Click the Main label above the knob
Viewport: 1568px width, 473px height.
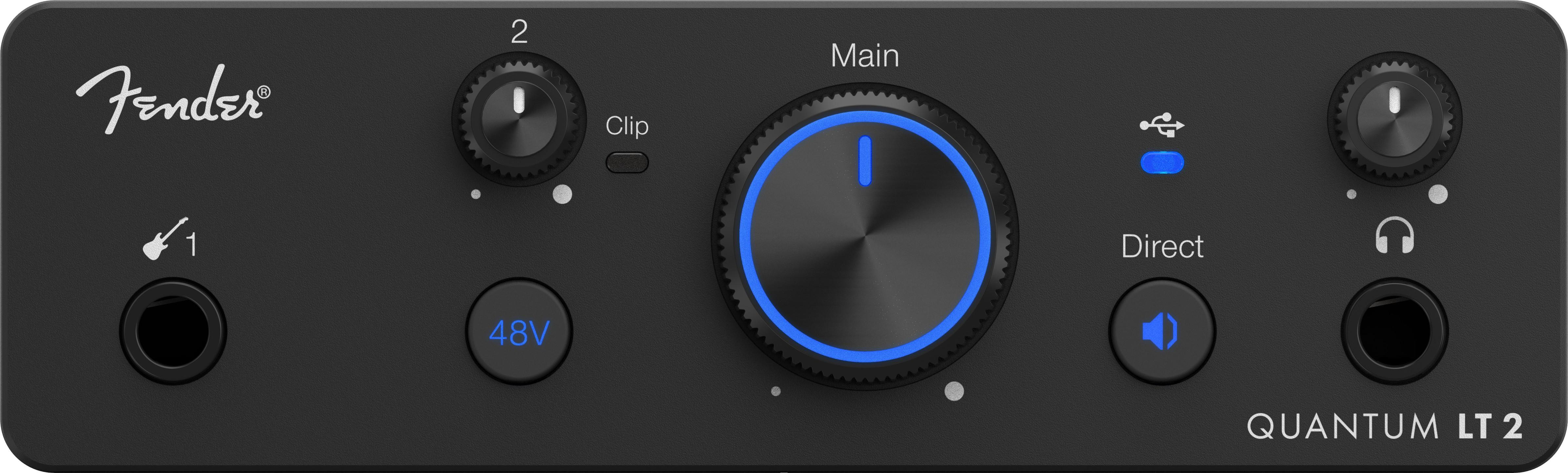click(865, 56)
